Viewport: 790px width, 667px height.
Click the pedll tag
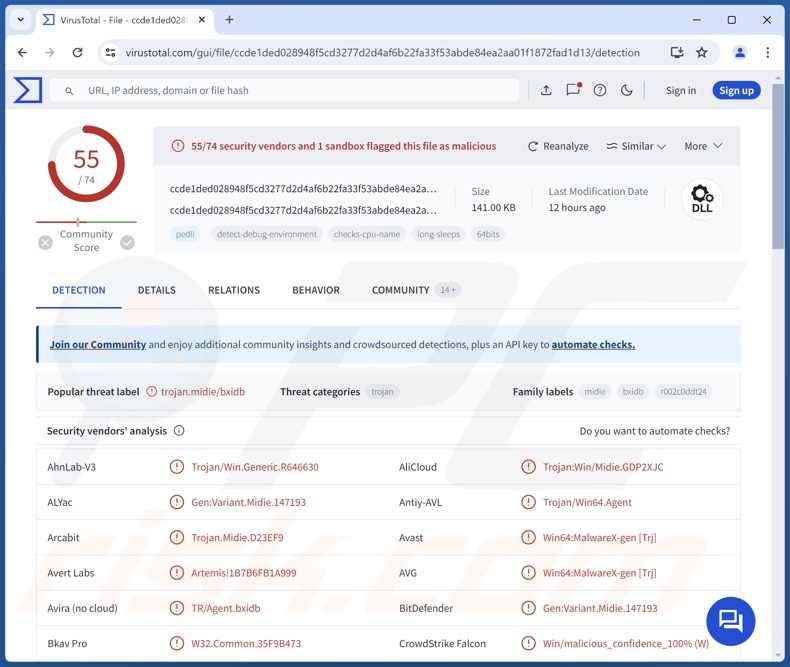click(185, 234)
